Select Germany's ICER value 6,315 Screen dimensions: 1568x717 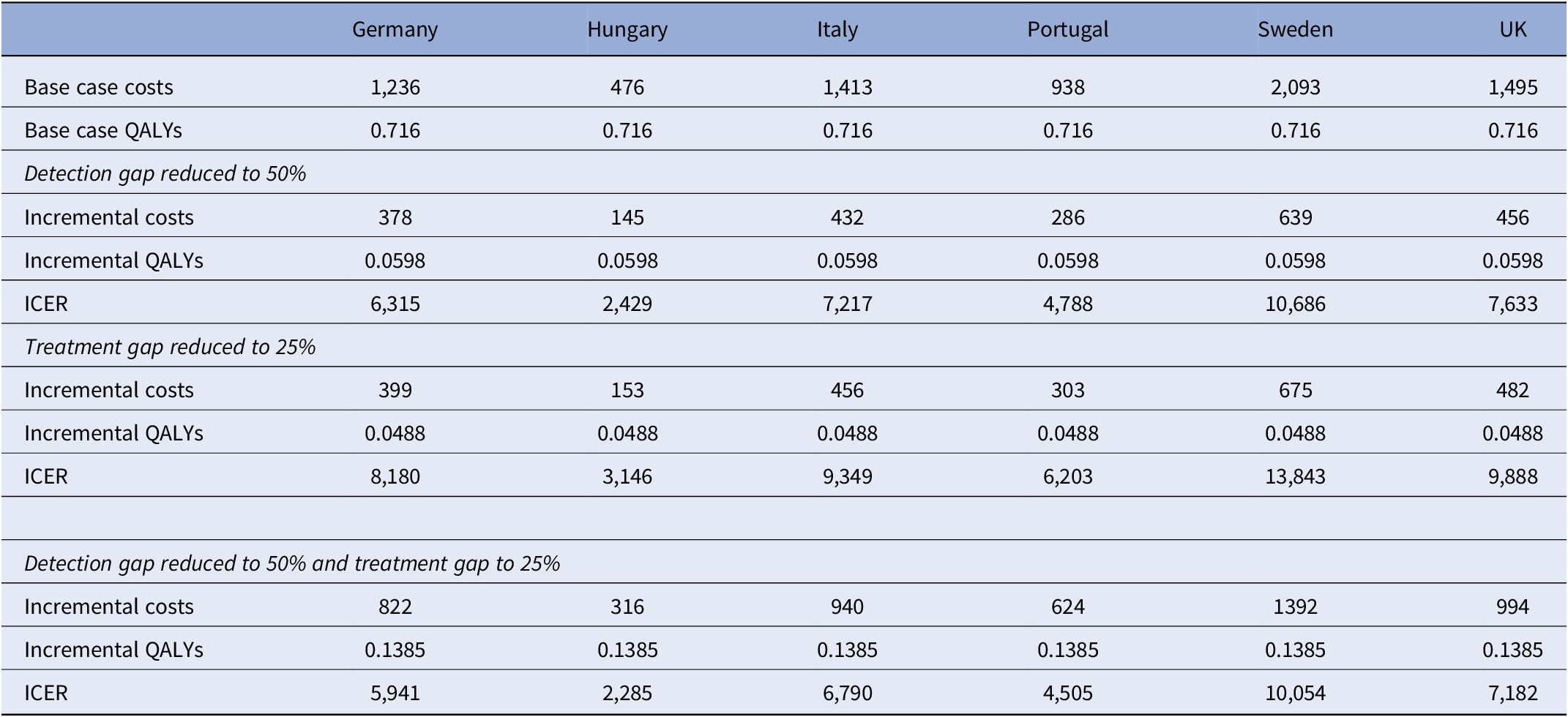click(x=395, y=304)
